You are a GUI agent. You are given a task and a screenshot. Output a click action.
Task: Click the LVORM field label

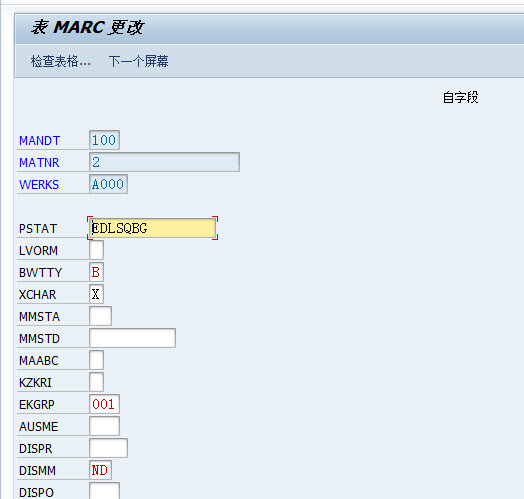[38, 251]
